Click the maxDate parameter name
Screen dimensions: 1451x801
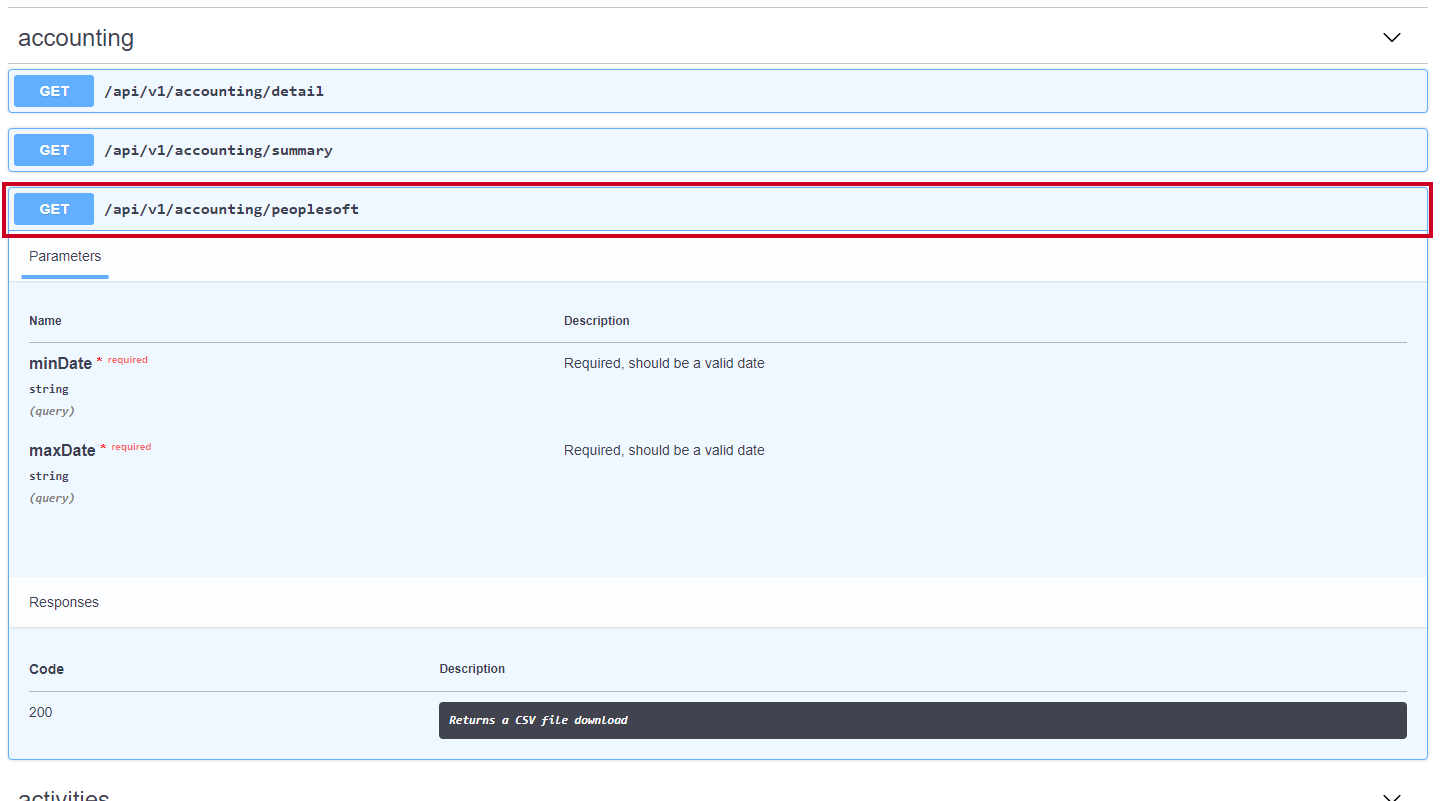[x=62, y=451]
